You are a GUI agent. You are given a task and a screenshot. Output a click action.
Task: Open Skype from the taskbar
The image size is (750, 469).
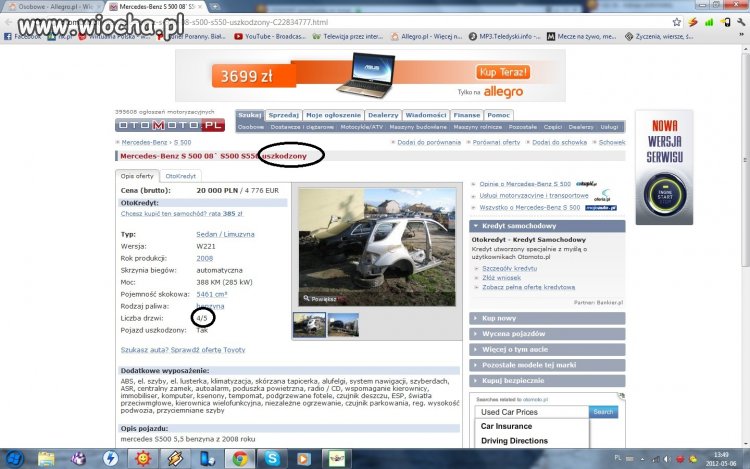click(x=272, y=459)
